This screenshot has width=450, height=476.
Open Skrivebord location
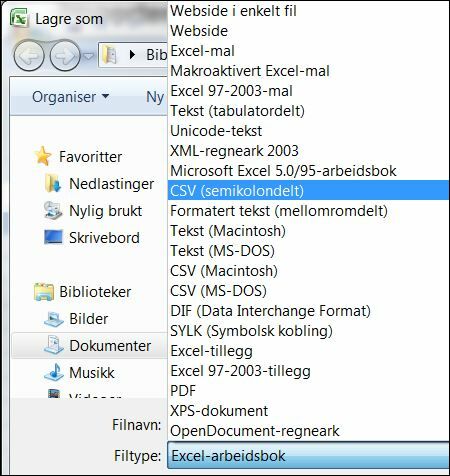[x=104, y=238]
